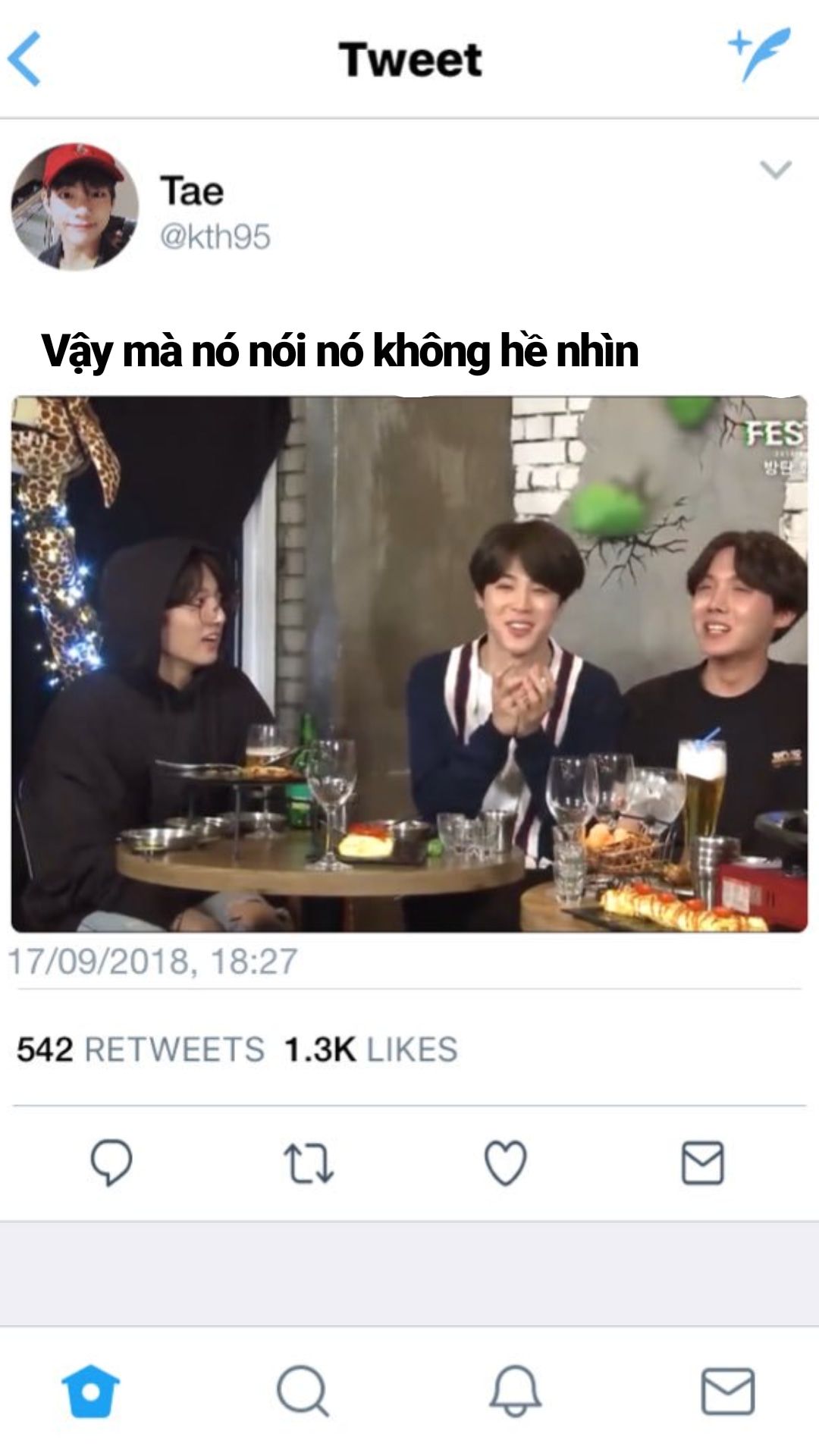
Task: Open the Tae display name
Action: pyautogui.click(x=191, y=190)
